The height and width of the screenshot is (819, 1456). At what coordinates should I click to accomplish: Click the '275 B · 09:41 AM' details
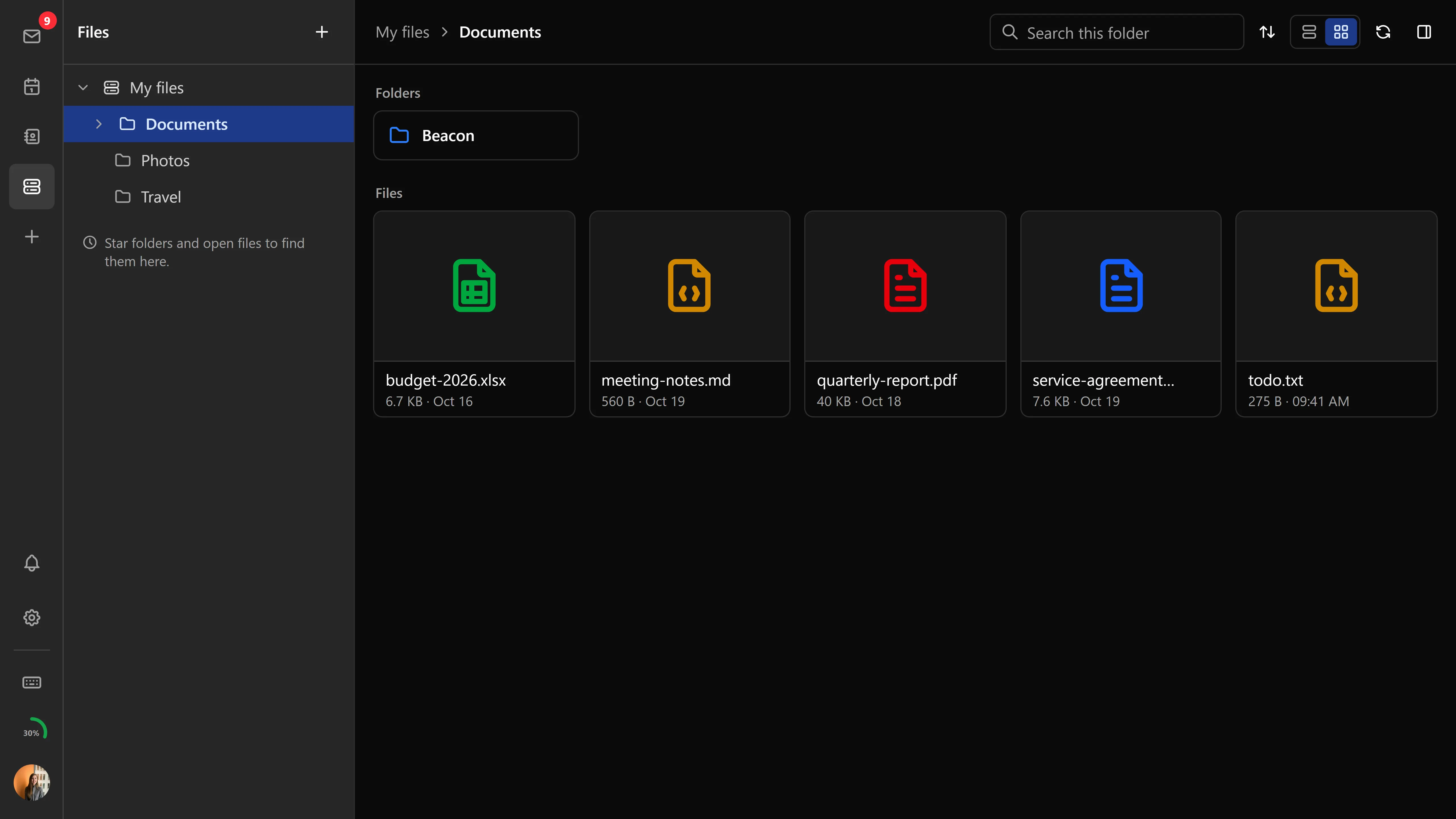coord(1299,401)
